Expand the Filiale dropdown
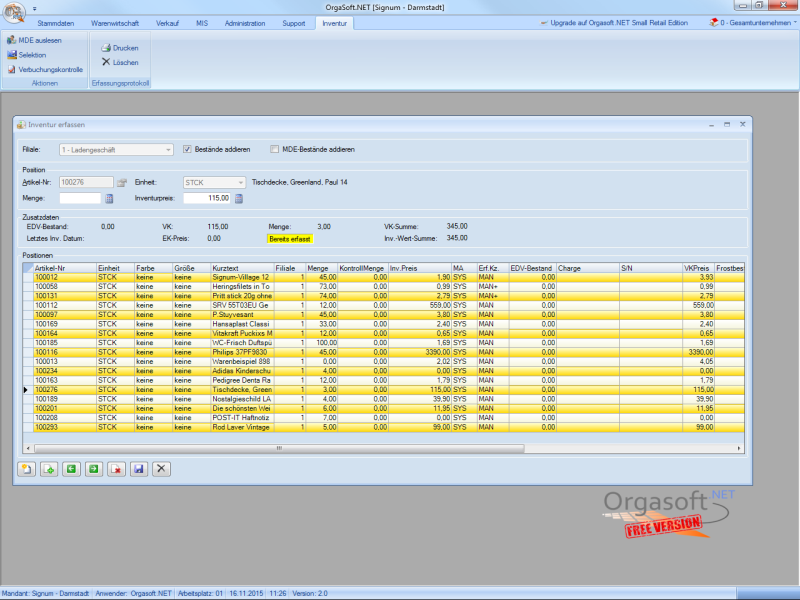 point(168,149)
